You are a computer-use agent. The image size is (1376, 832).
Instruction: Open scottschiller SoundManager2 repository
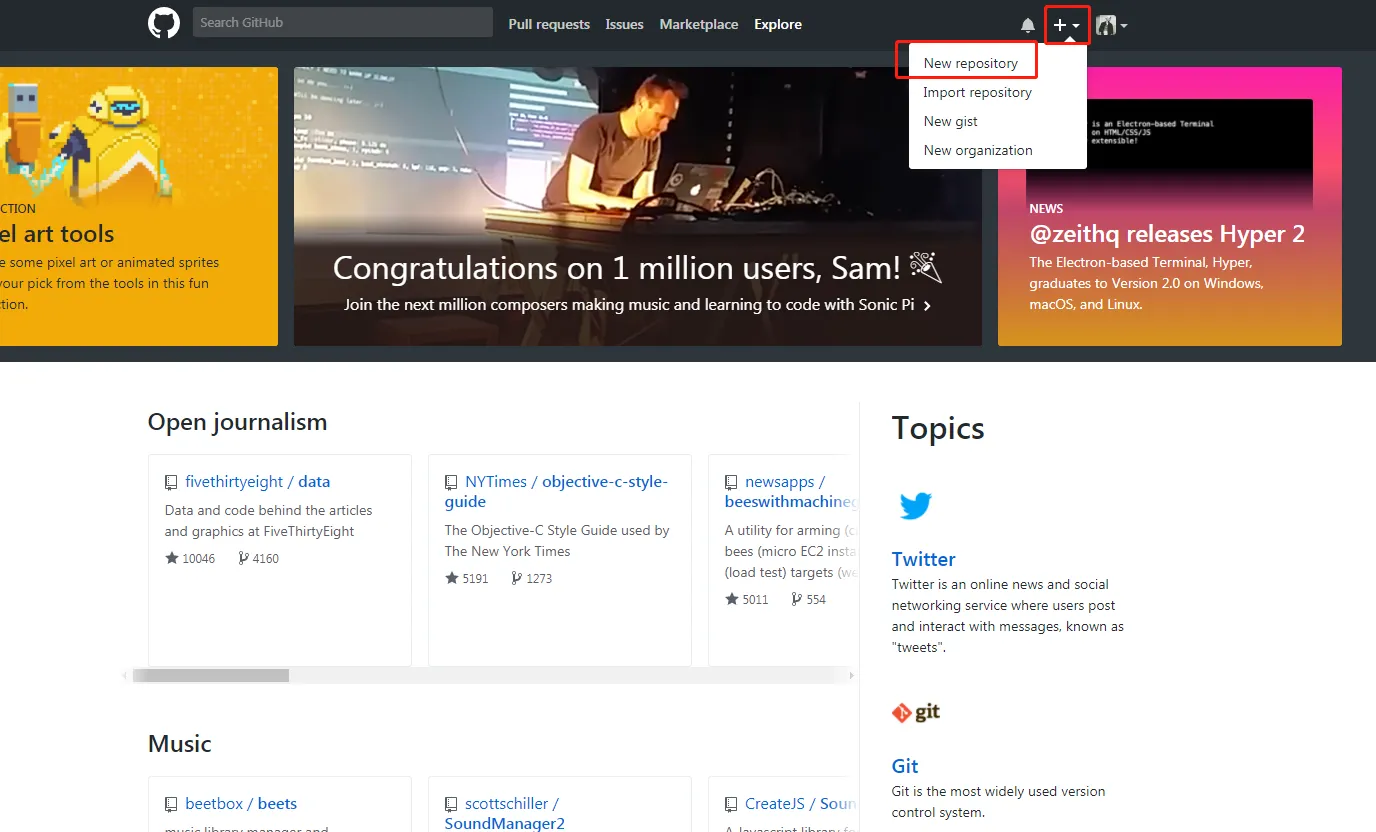click(505, 813)
